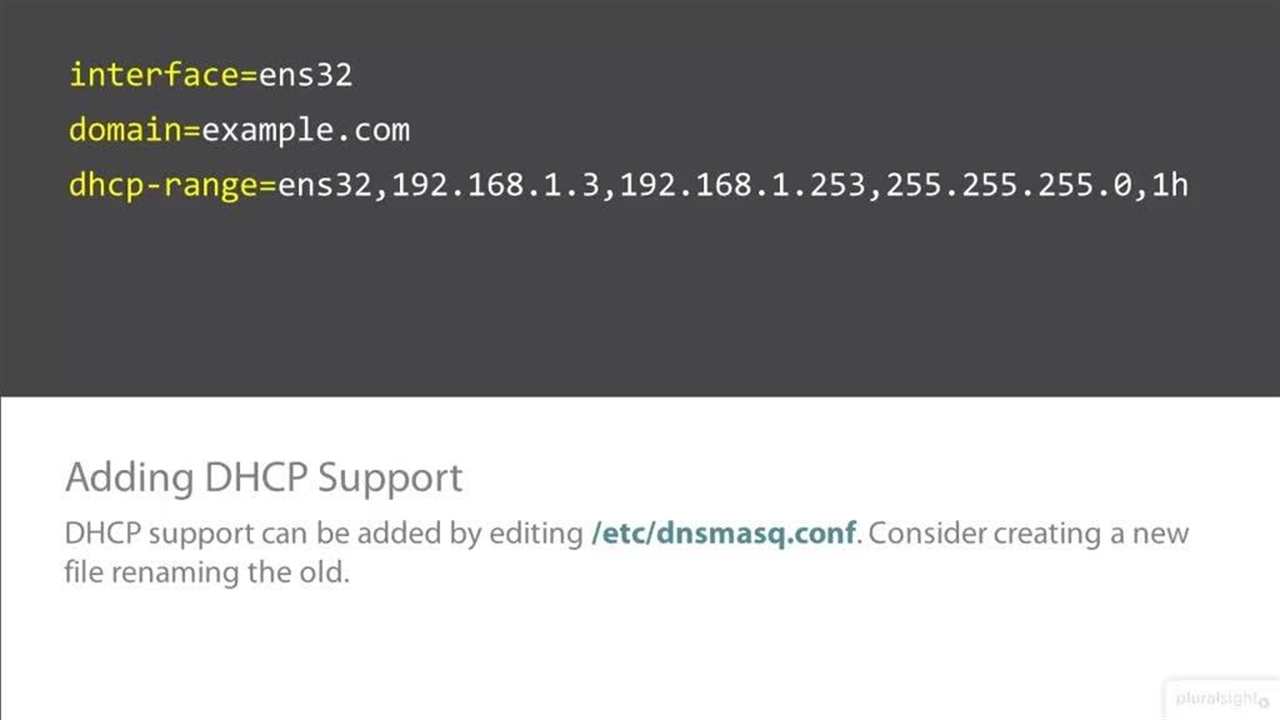Click the 'Adding DHCP Support' heading

[x=263, y=478]
